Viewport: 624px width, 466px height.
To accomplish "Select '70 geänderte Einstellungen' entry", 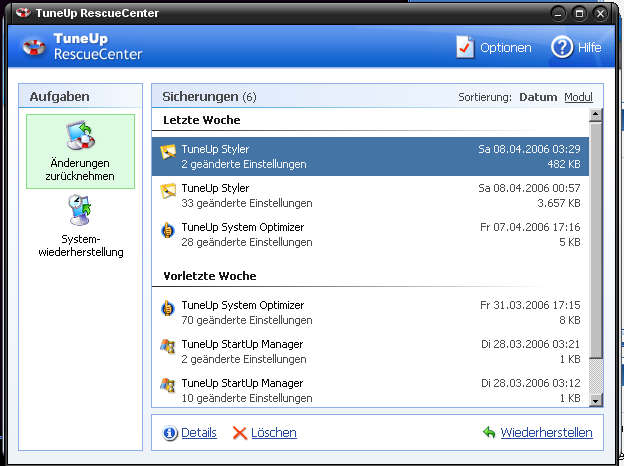I will (x=247, y=320).
